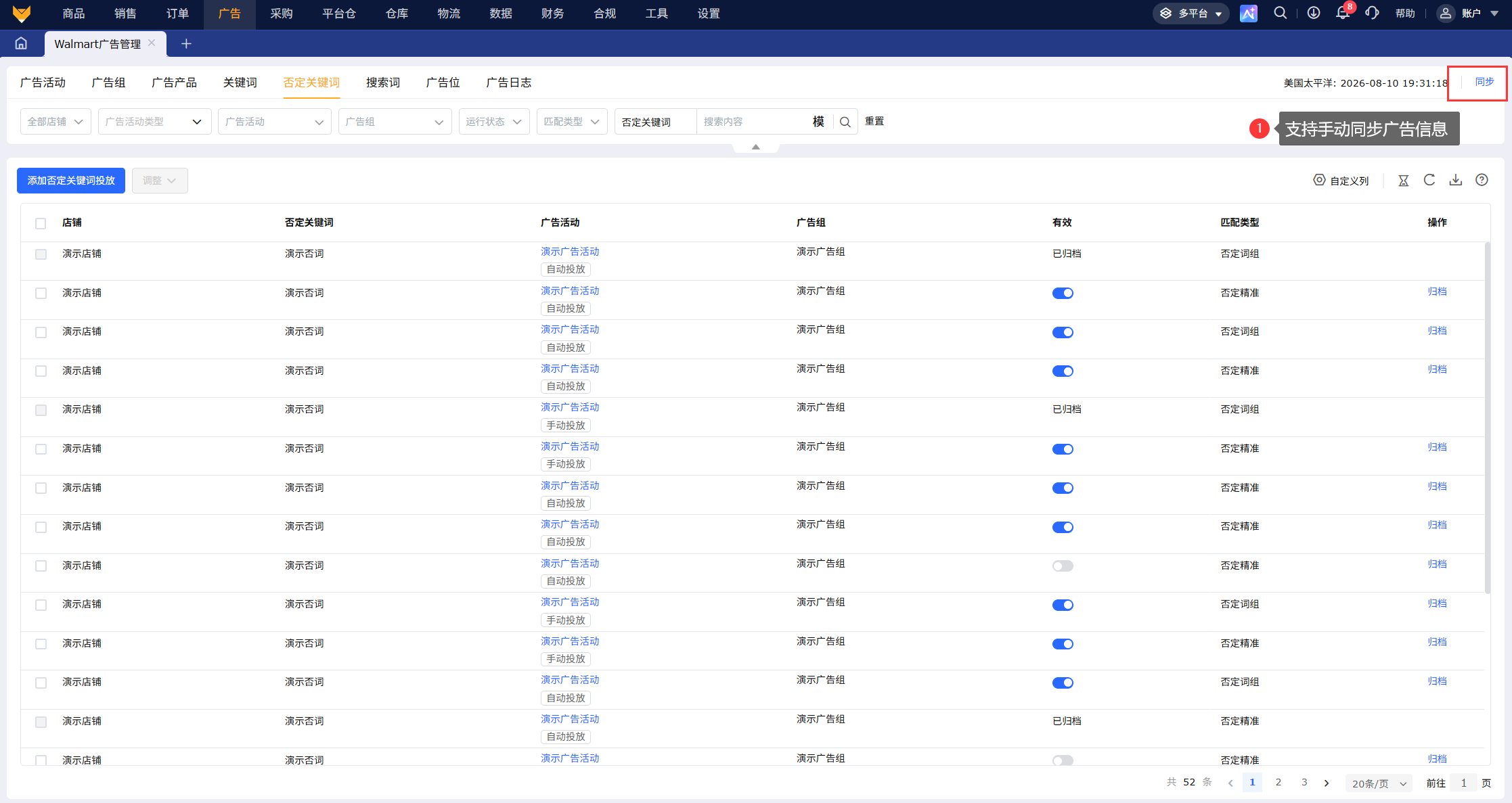Switch to 关键词 tab
The width and height of the screenshot is (1512, 803).
click(240, 83)
